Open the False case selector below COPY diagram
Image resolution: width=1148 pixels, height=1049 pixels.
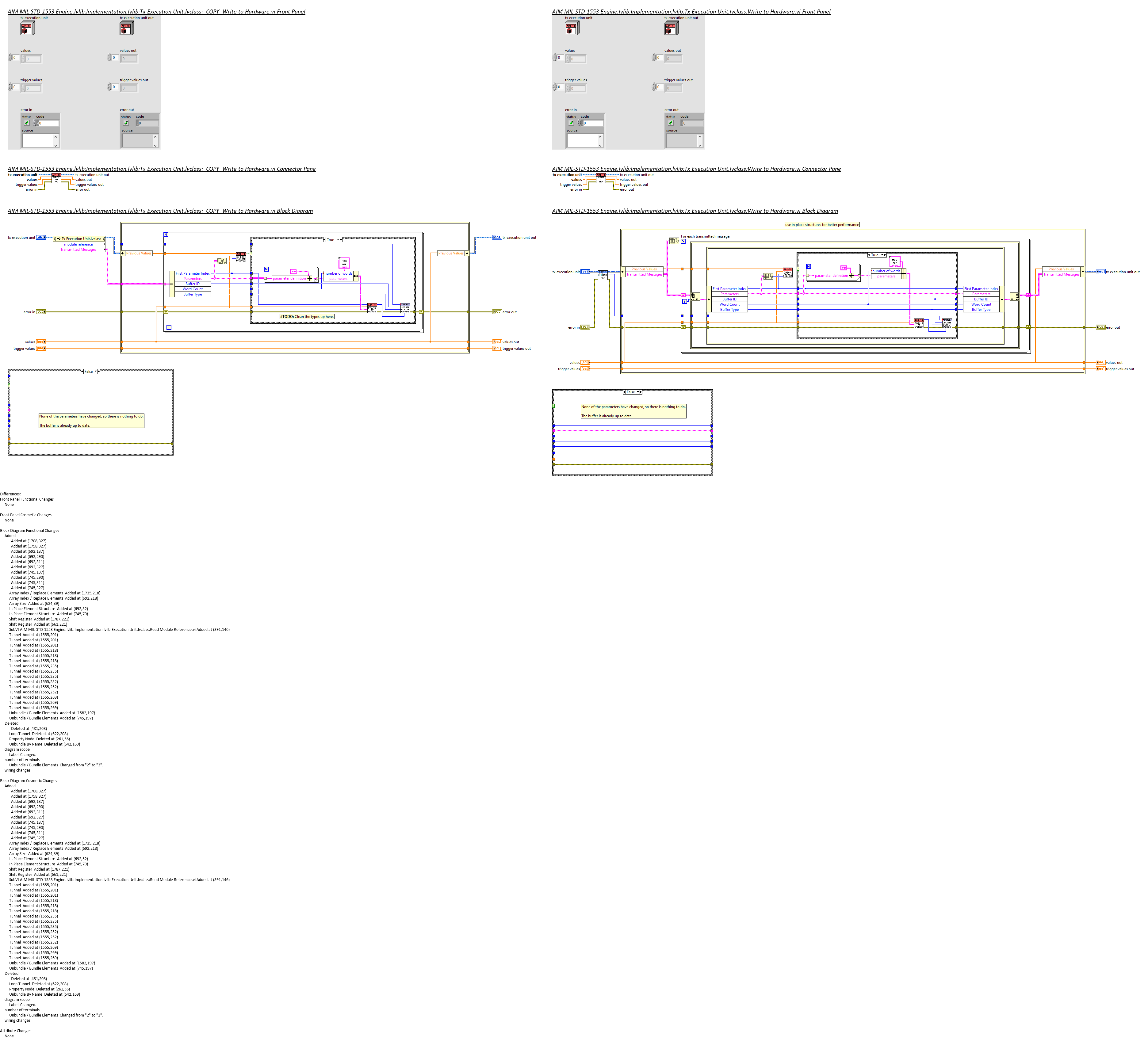click(90, 371)
